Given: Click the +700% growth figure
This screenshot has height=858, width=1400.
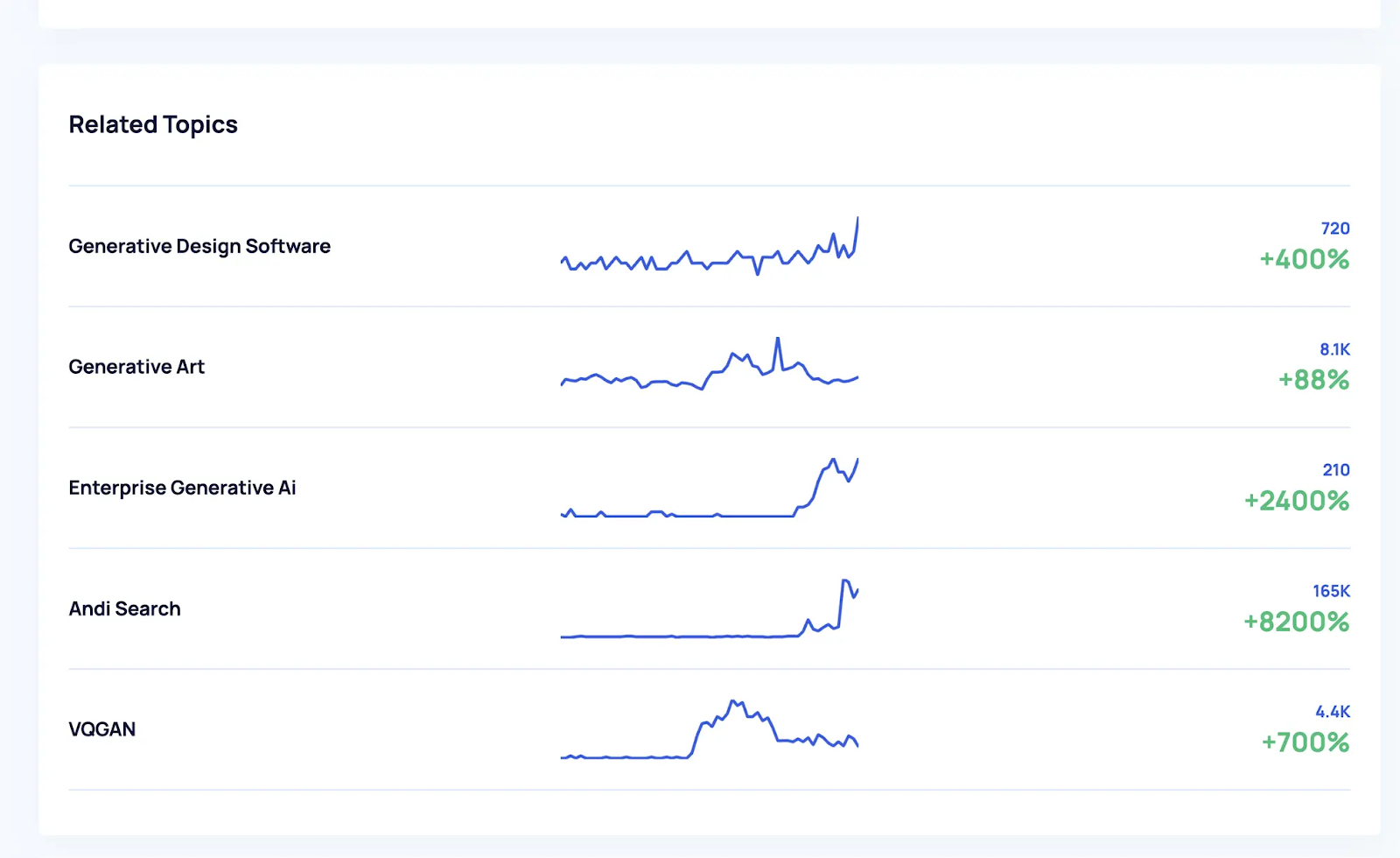Looking at the screenshot, I should [x=1305, y=742].
